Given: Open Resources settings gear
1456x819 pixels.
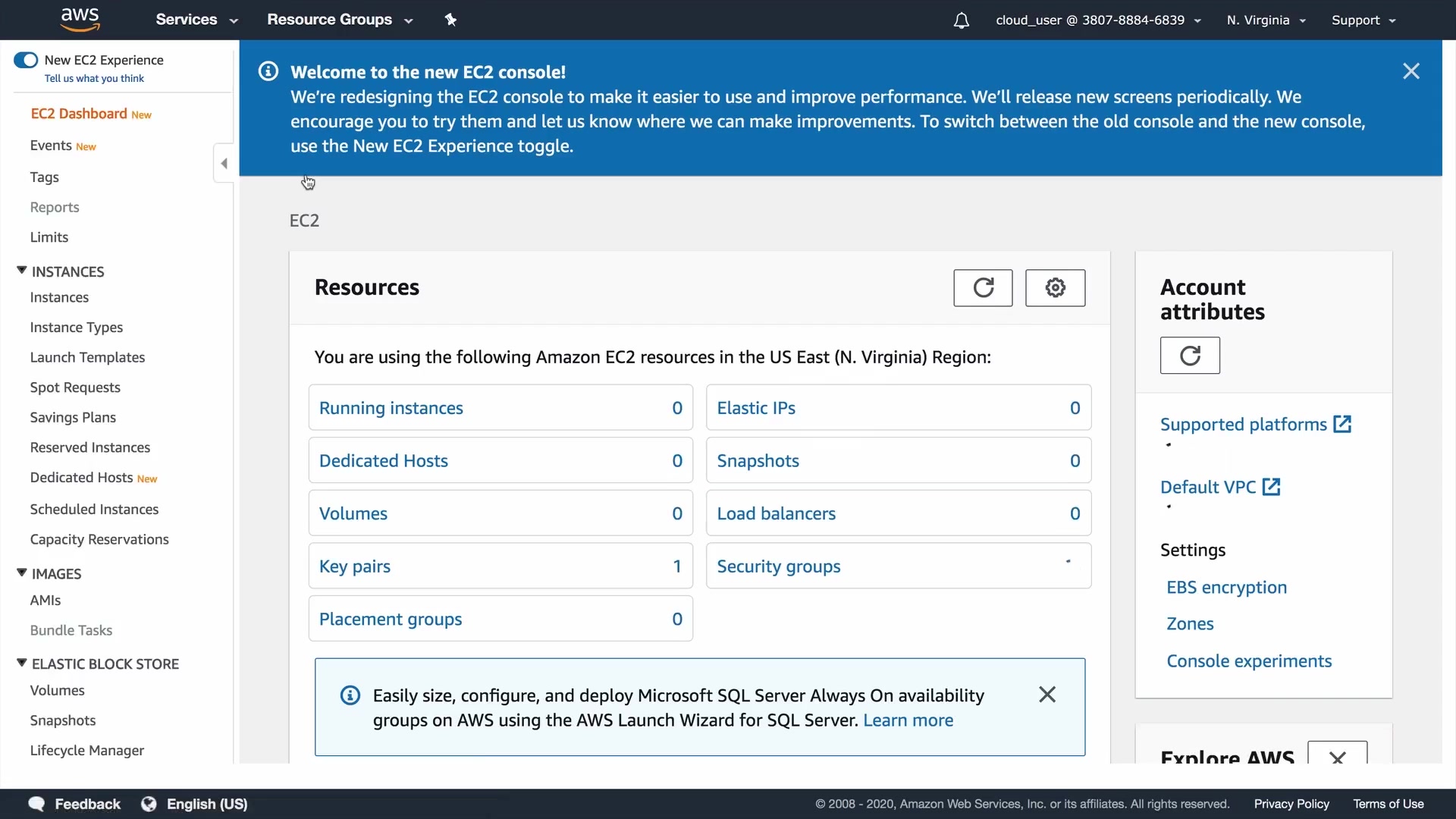Looking at the screenshot, I should 1055,288.
